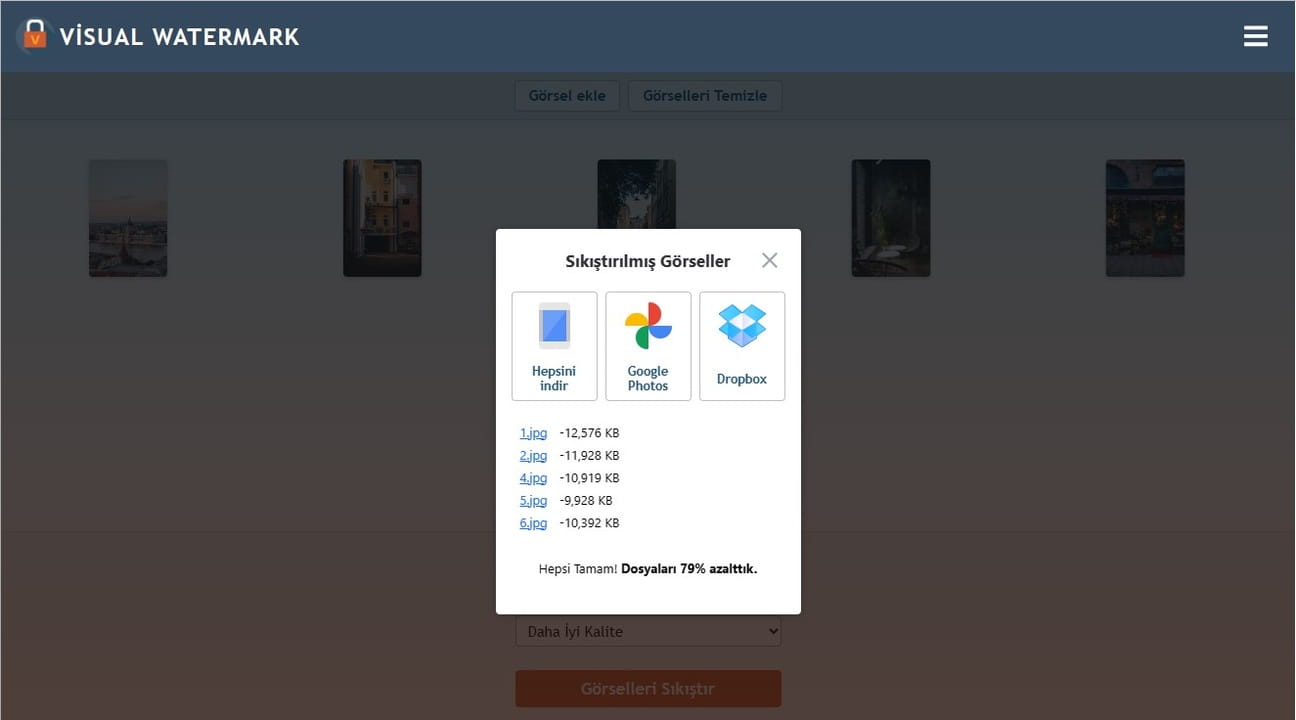Click the phone device icon
The width and height of the screenshot is (1296, 720).
554,326
